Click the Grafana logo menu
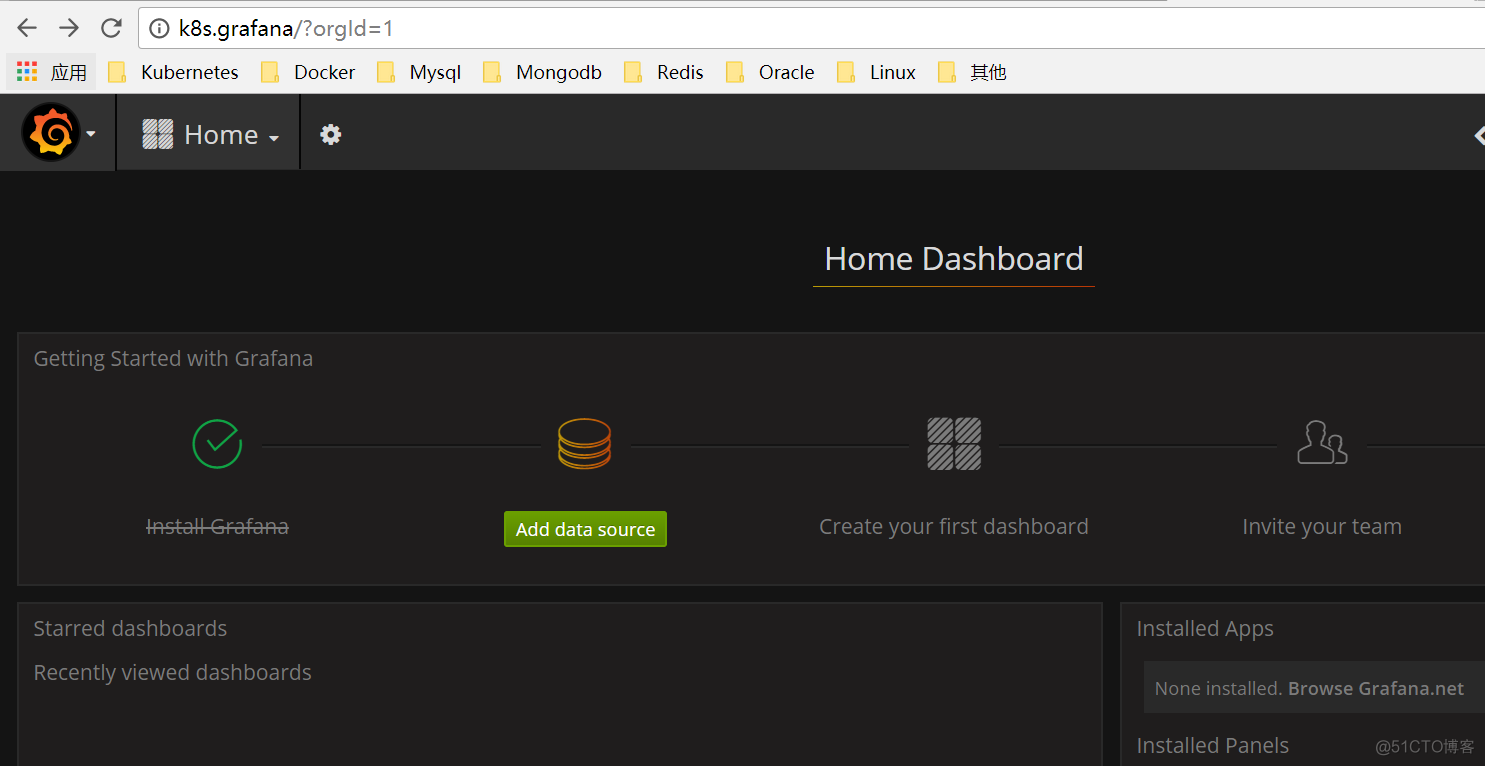This screenshot has width=1485, height=766. point(51,133)
